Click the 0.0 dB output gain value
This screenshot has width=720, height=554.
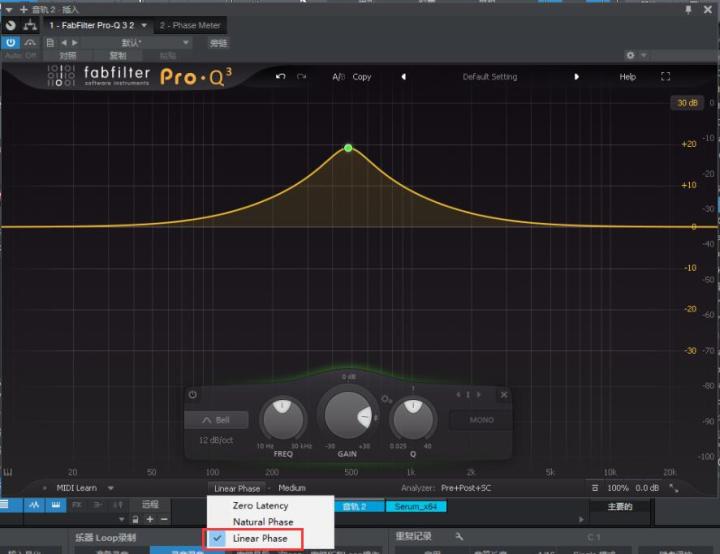click(647, 488)
